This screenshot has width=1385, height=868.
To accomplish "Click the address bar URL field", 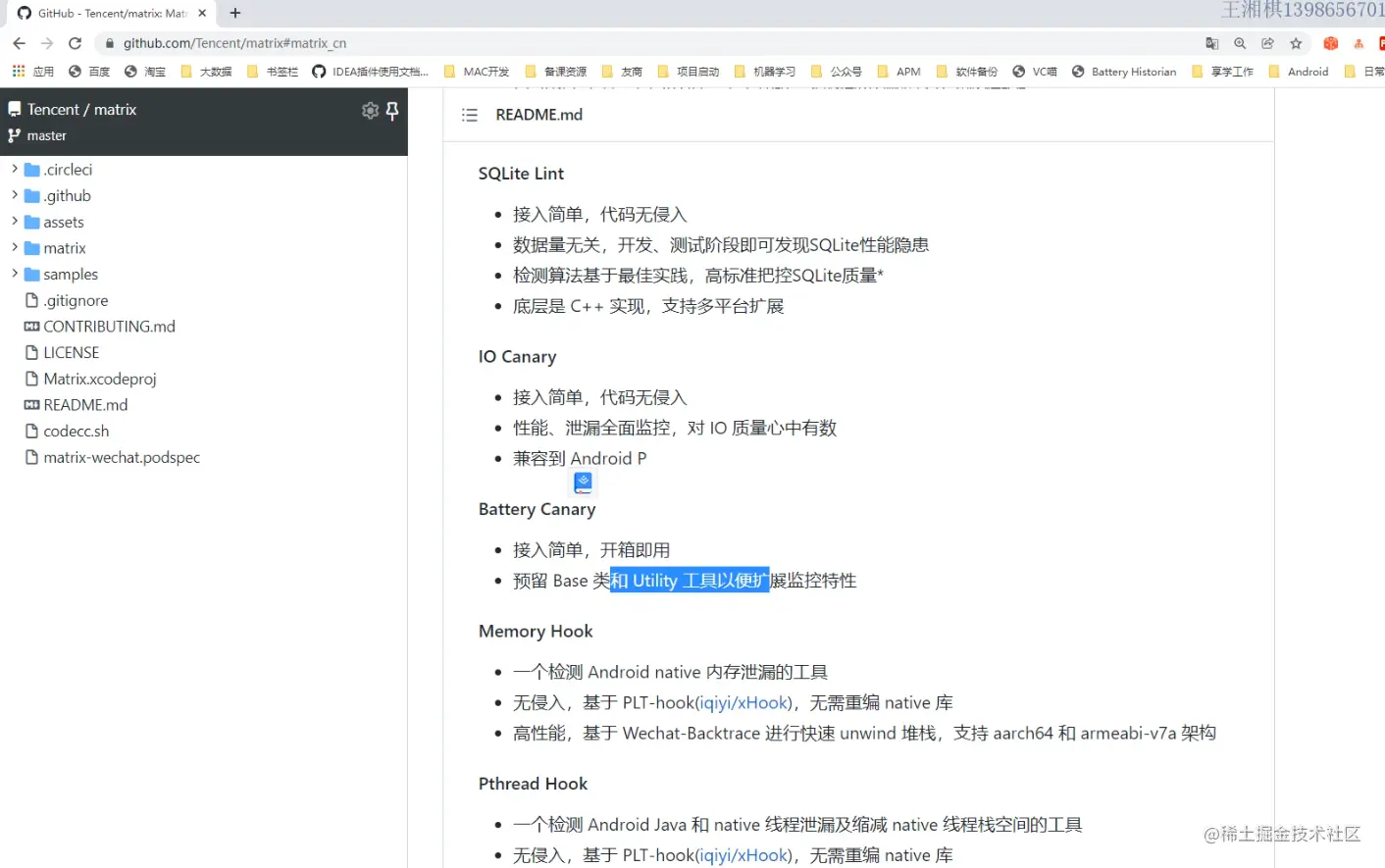I will pos(647,43).
